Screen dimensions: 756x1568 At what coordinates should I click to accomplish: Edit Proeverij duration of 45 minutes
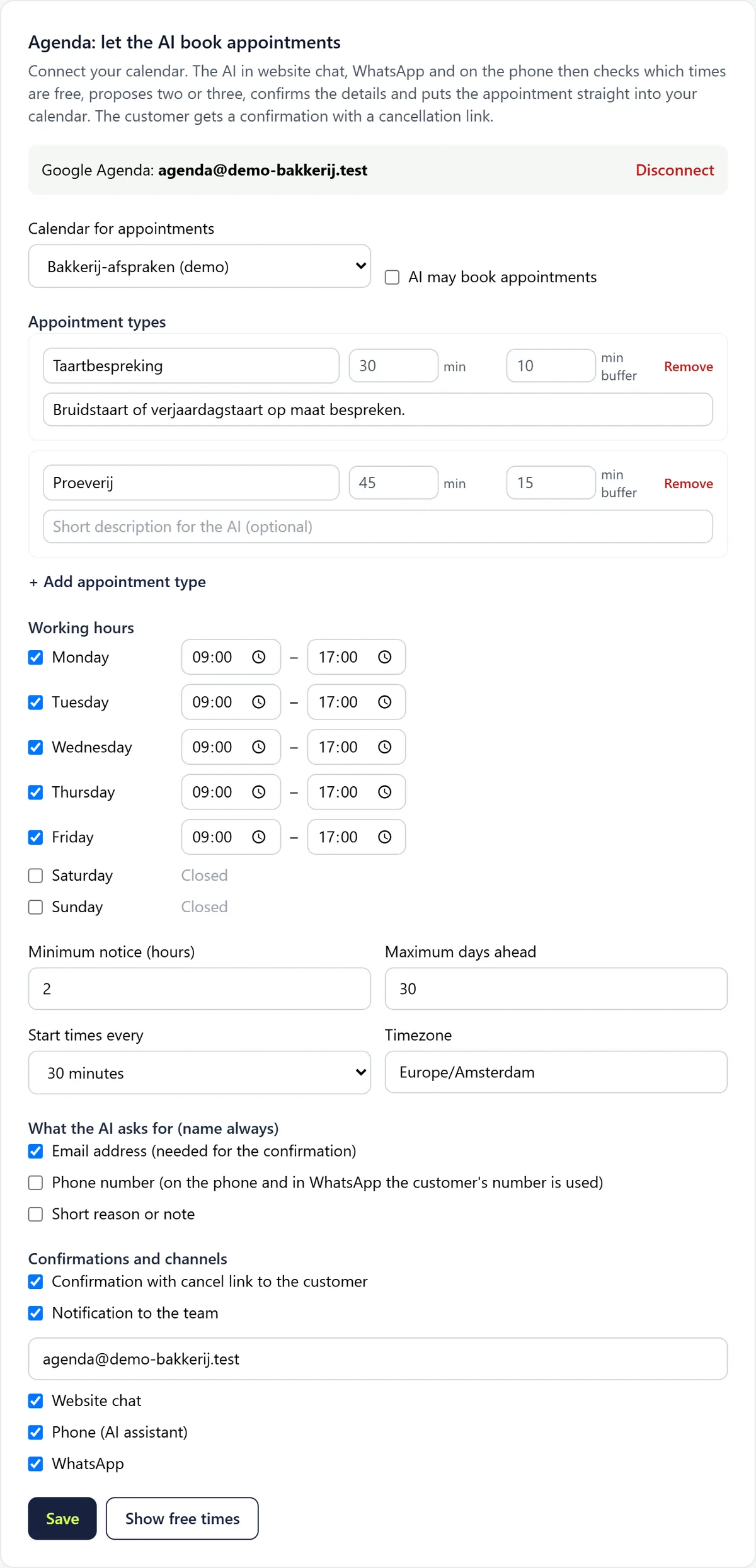tap(394, 483)
